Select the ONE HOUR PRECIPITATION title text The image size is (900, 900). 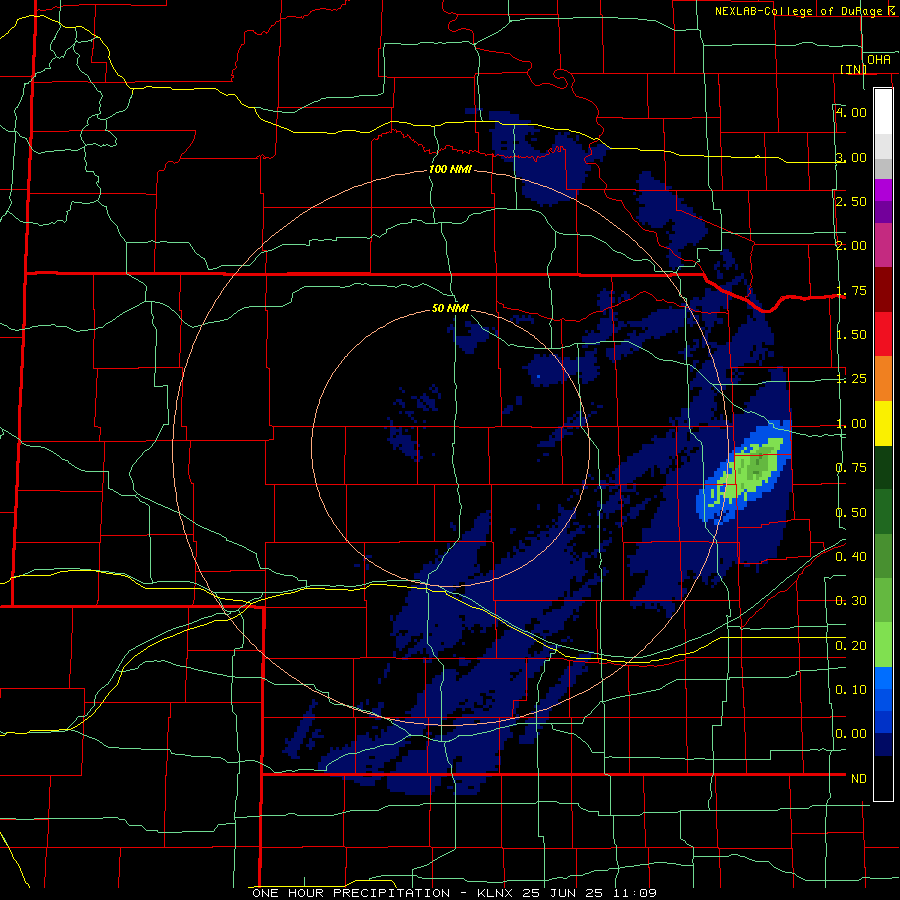(351, 893)
